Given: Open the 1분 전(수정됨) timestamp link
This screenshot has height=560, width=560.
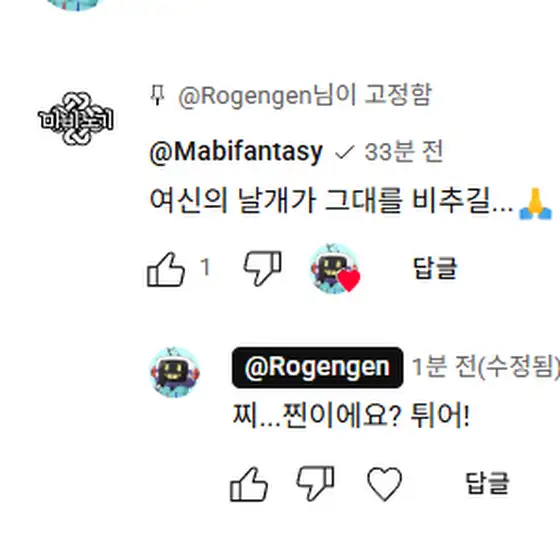Looking at the screenshot, I should 486,367.
